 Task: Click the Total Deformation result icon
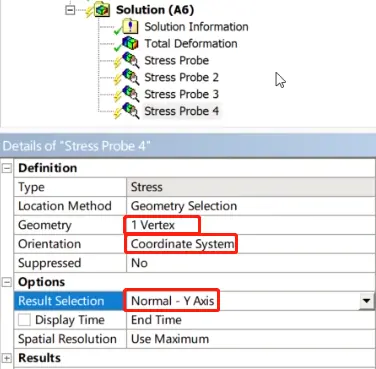click(x=130, y=43)
